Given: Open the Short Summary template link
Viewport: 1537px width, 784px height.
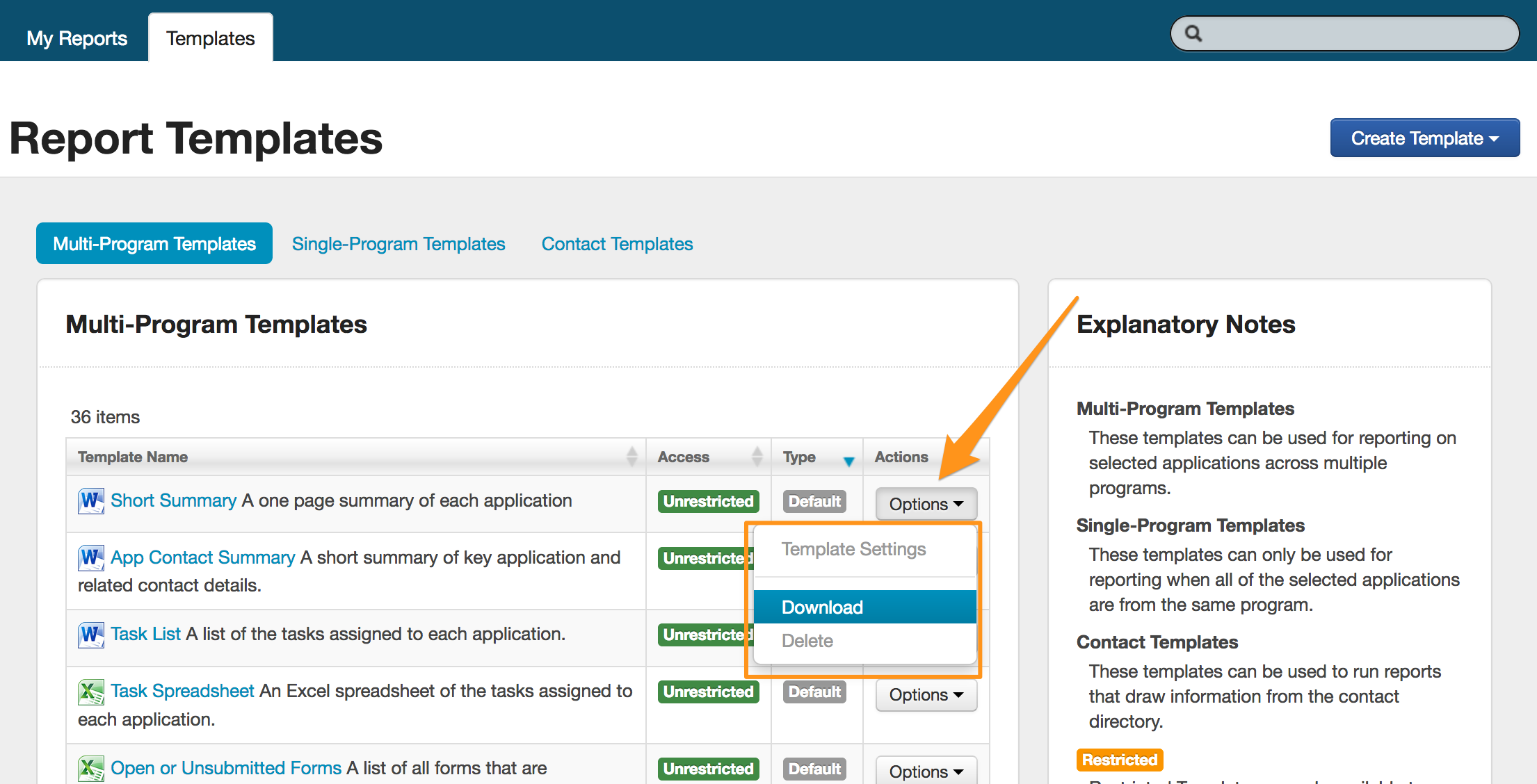Looking at the screenshot, I should click(173, 500).
